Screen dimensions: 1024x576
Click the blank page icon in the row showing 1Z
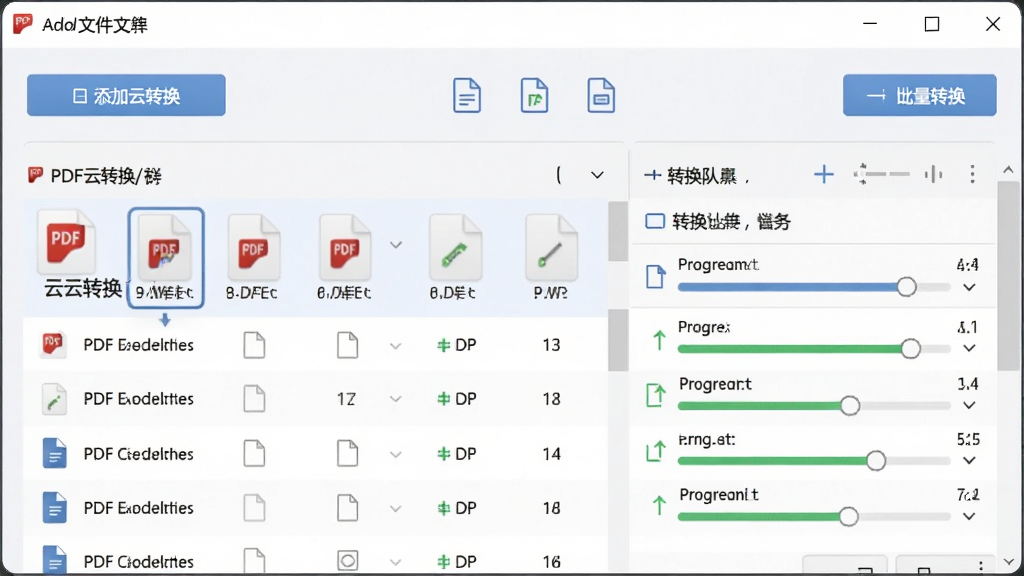coord(254,398)
